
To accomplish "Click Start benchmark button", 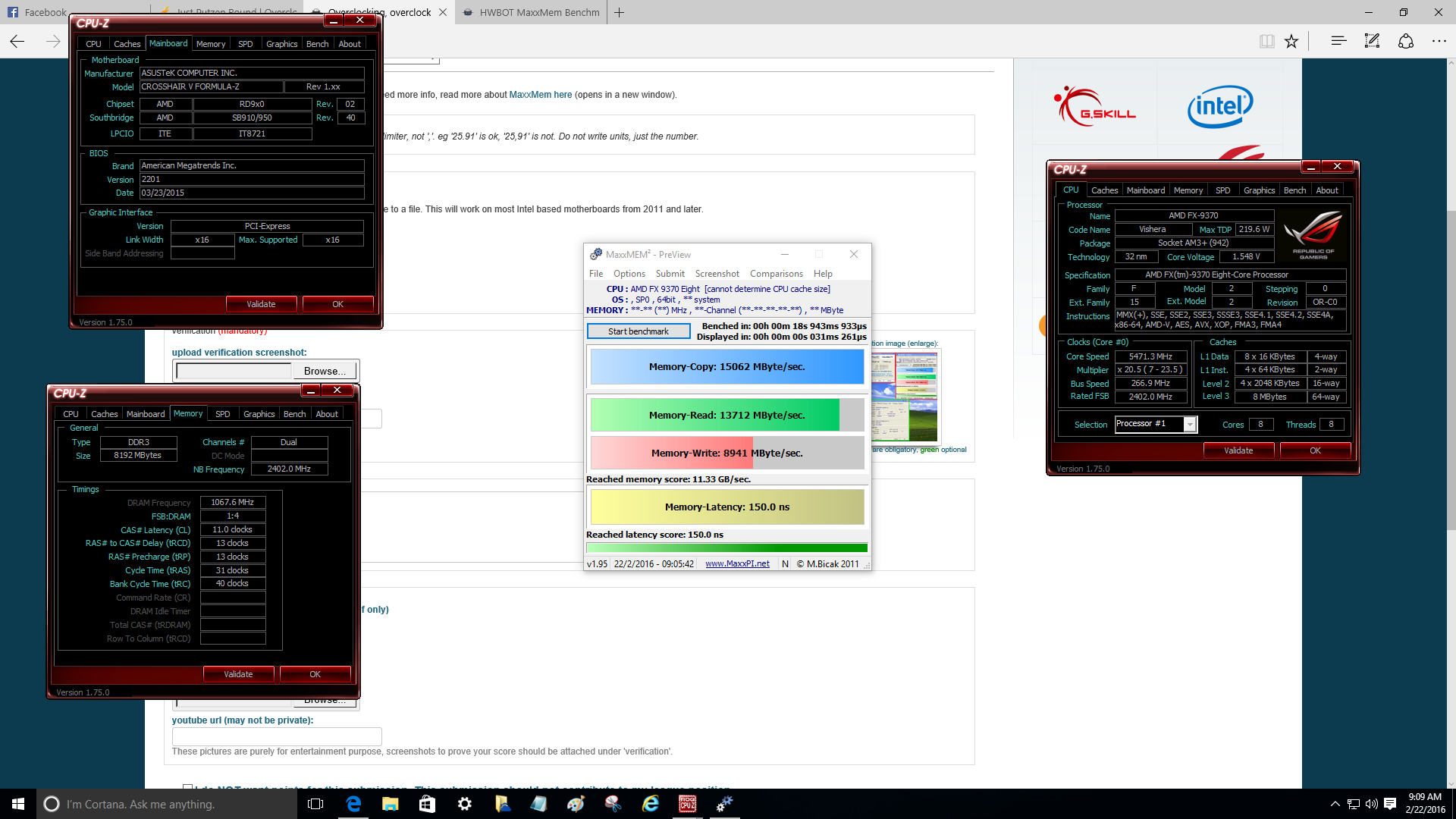I will point(639,331).
